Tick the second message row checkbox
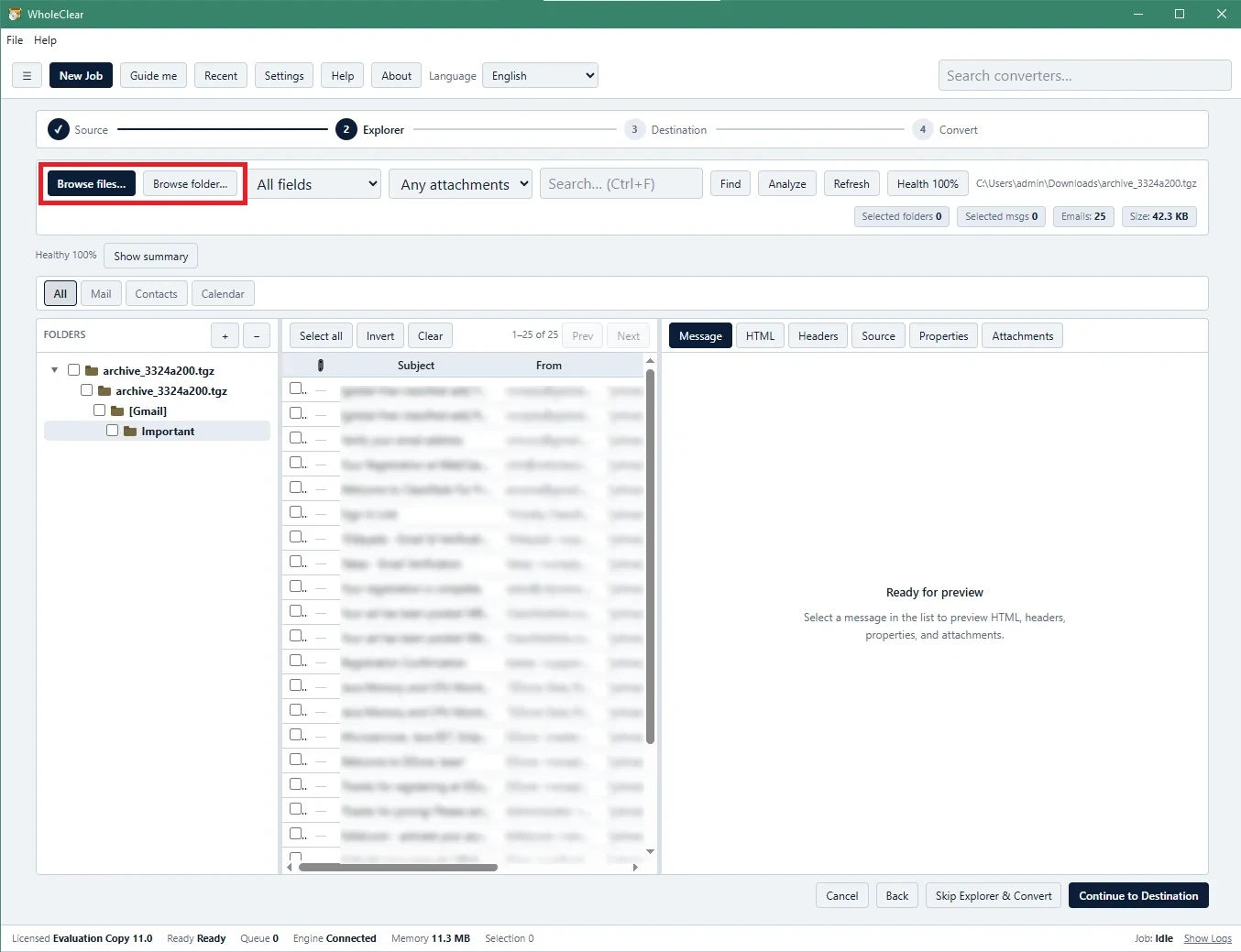This screenshot has width=1241, height=952. click(296, 413)
